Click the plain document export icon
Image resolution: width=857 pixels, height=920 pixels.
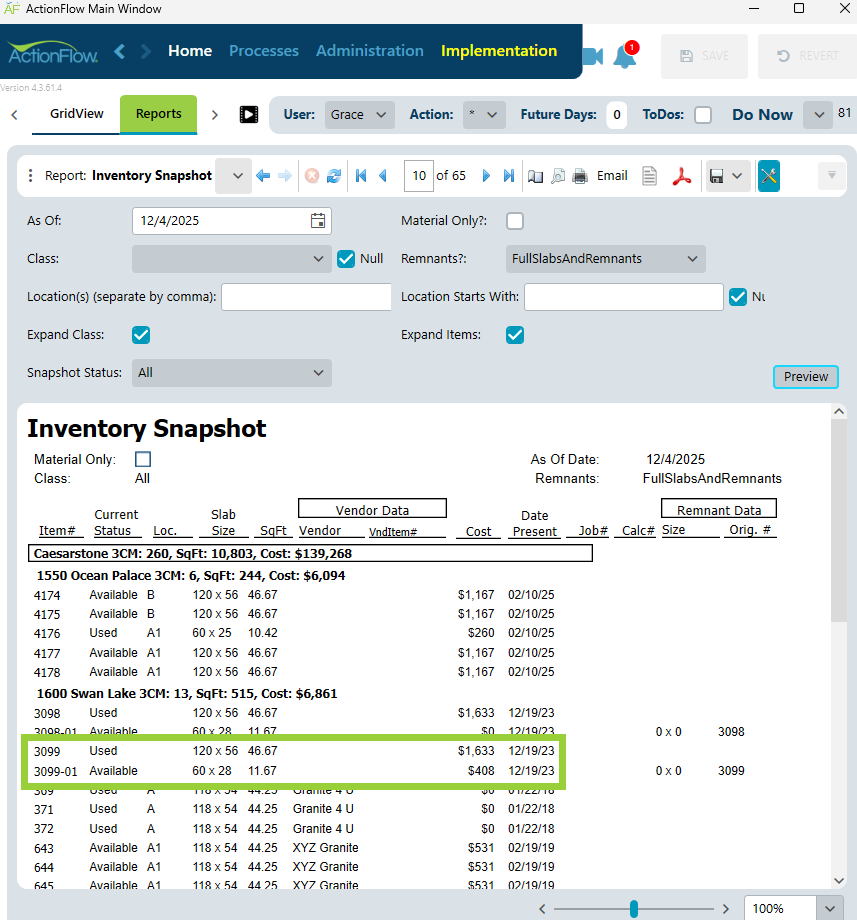[649, 176]
